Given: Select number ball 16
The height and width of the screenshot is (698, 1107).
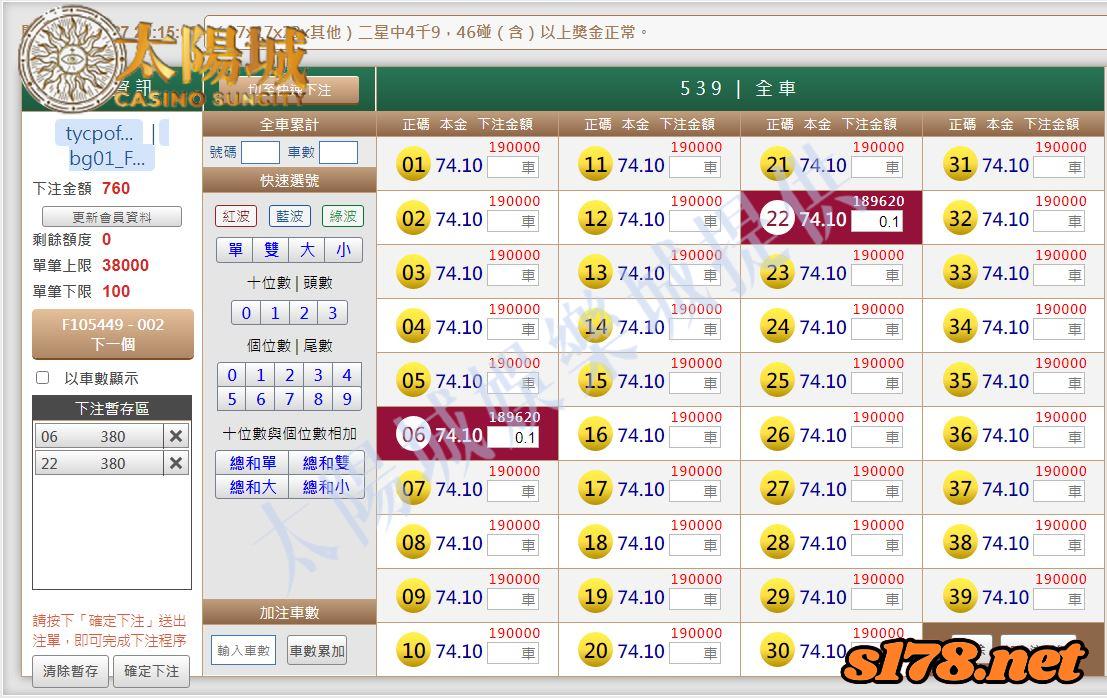Looking at the screenshot, I should click(596, 435).
